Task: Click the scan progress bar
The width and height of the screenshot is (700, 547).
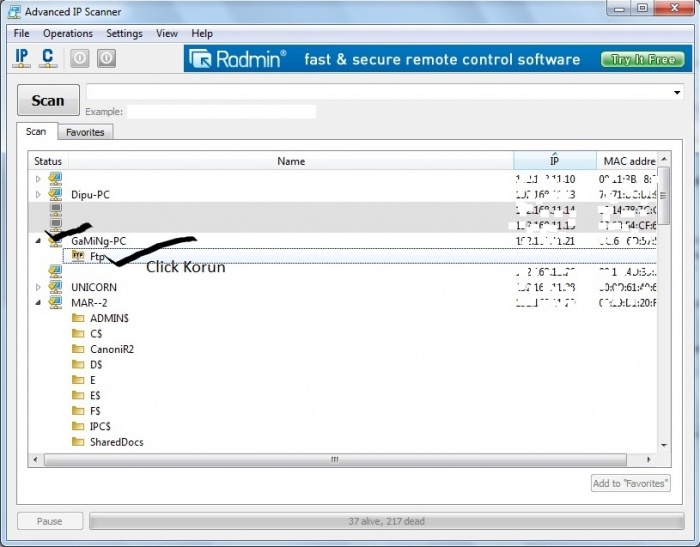Action: point(387,521)
